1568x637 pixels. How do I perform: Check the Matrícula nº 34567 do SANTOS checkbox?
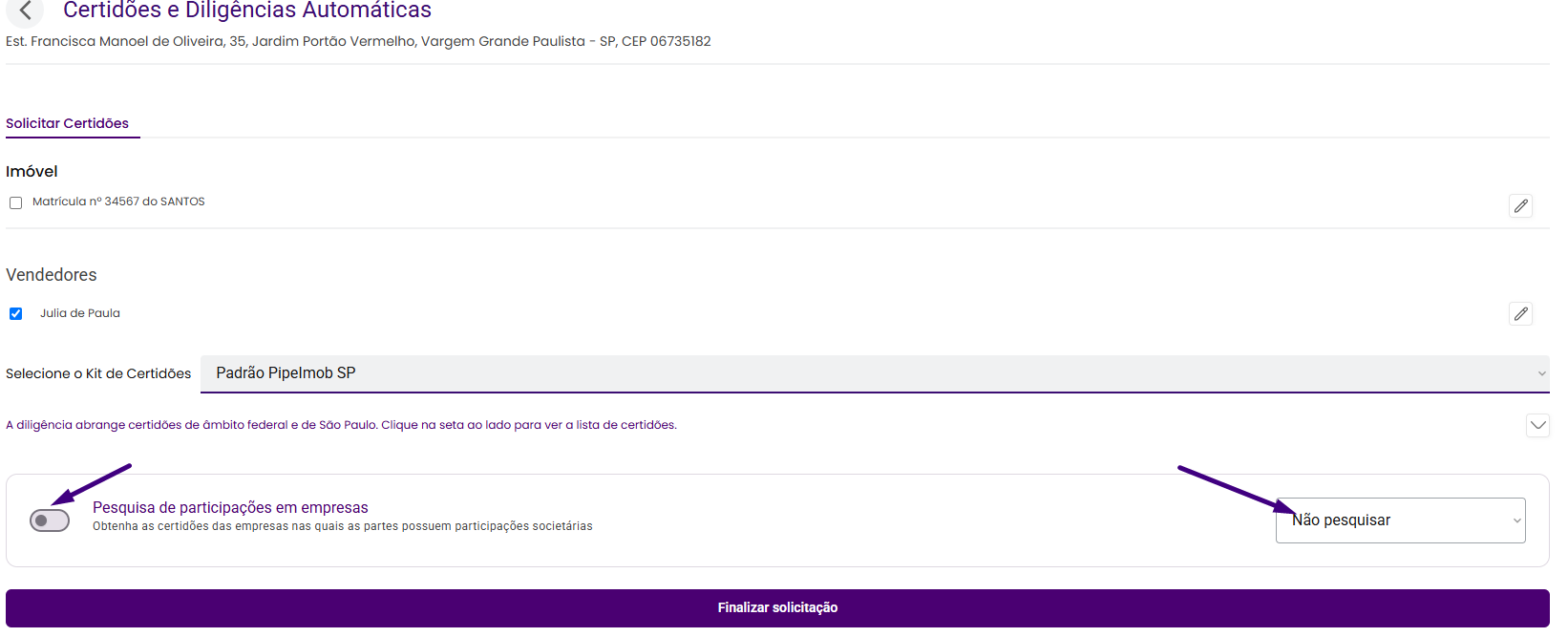[16, 202]
